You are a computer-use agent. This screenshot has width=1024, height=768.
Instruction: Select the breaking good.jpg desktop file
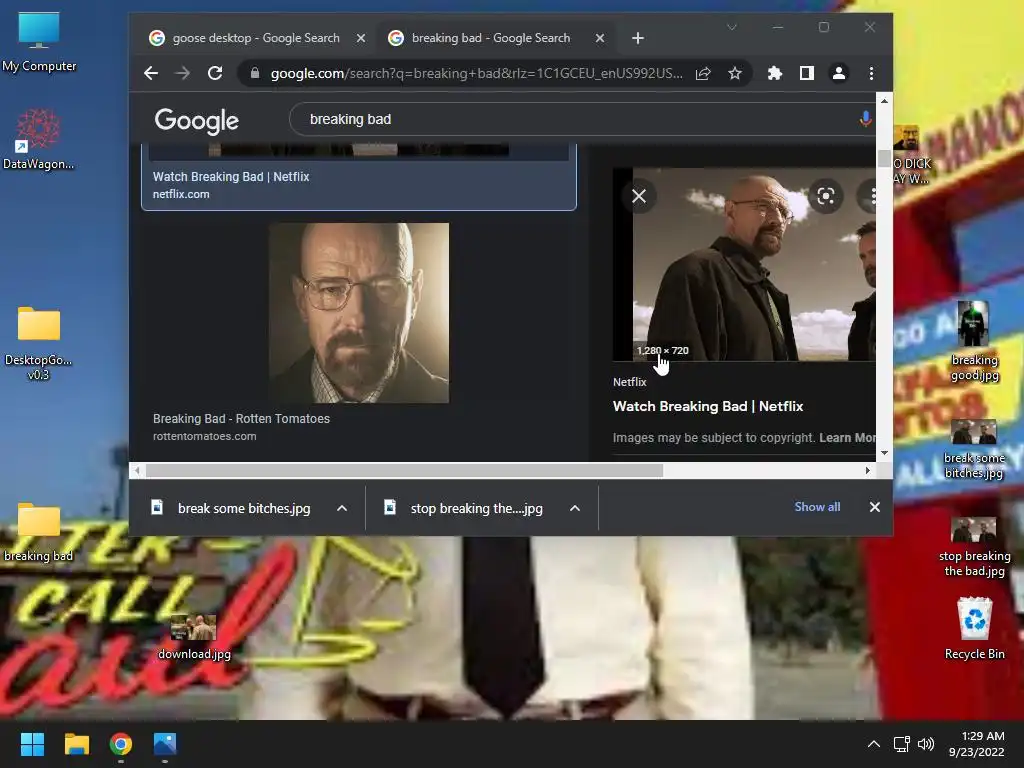[974, 341]
